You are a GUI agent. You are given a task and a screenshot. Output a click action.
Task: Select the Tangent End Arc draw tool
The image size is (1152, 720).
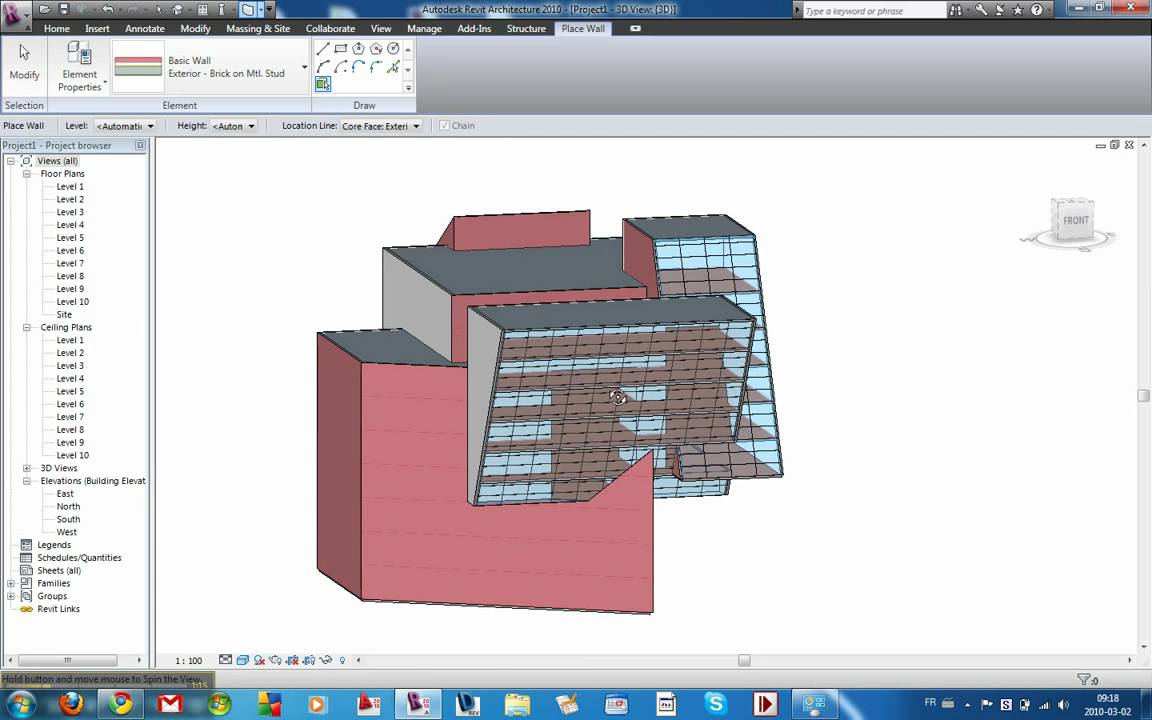pyautogui.click(x=359, y=67)
